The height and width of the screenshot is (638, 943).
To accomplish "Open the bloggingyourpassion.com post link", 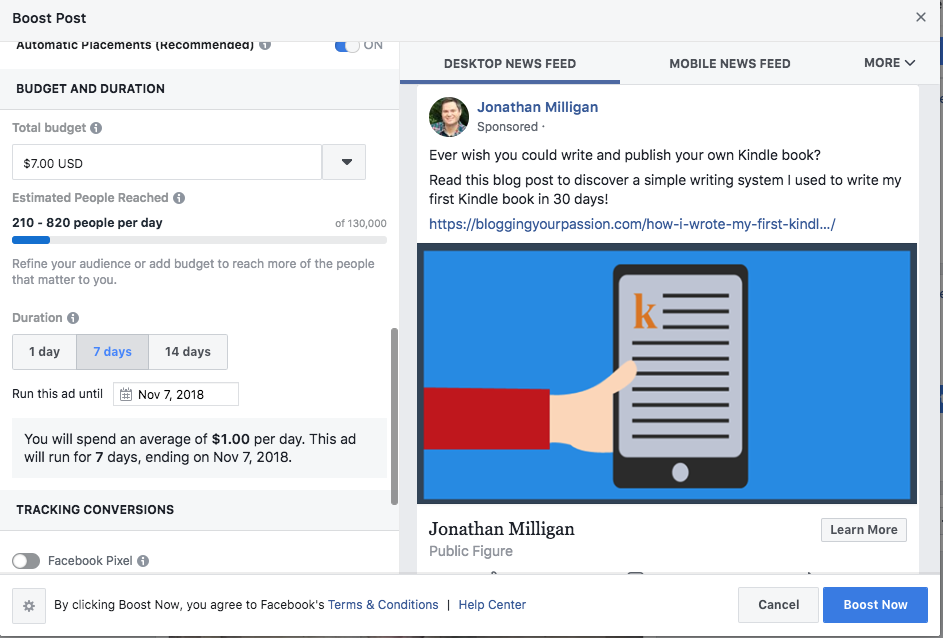I will tap(632, 224).
